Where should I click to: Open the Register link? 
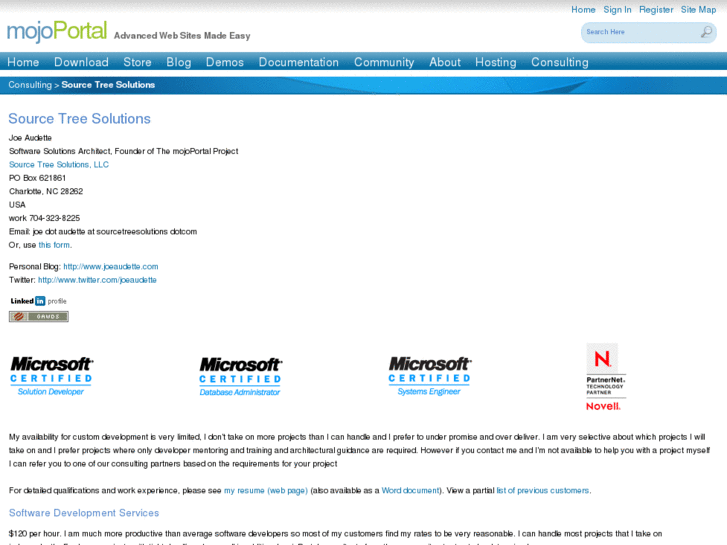656,10
